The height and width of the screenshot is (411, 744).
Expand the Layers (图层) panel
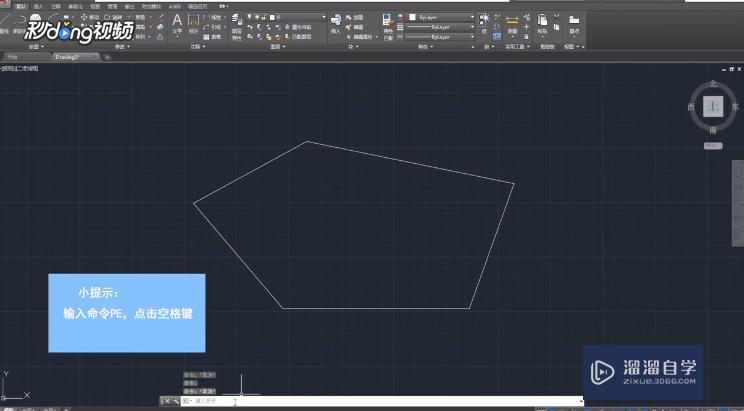point(278,47)
